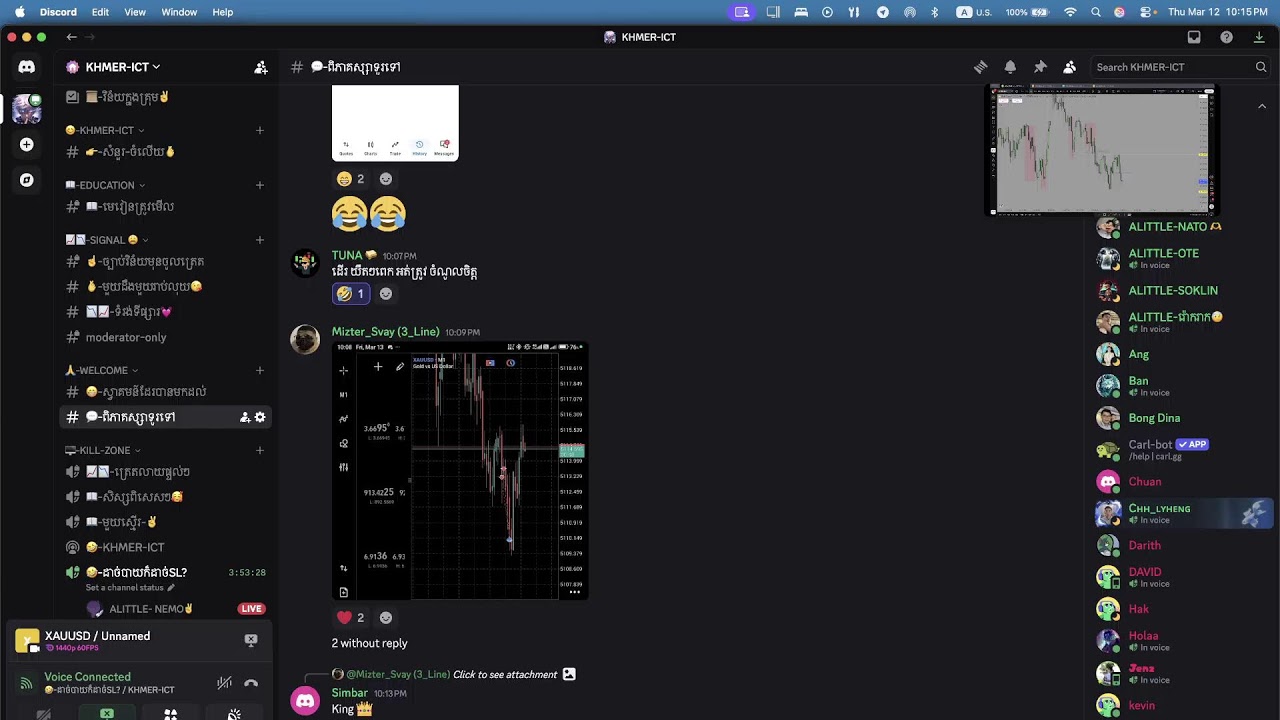Add reaction to the message with 2 grinning reactions

click(x=386, y=179)
